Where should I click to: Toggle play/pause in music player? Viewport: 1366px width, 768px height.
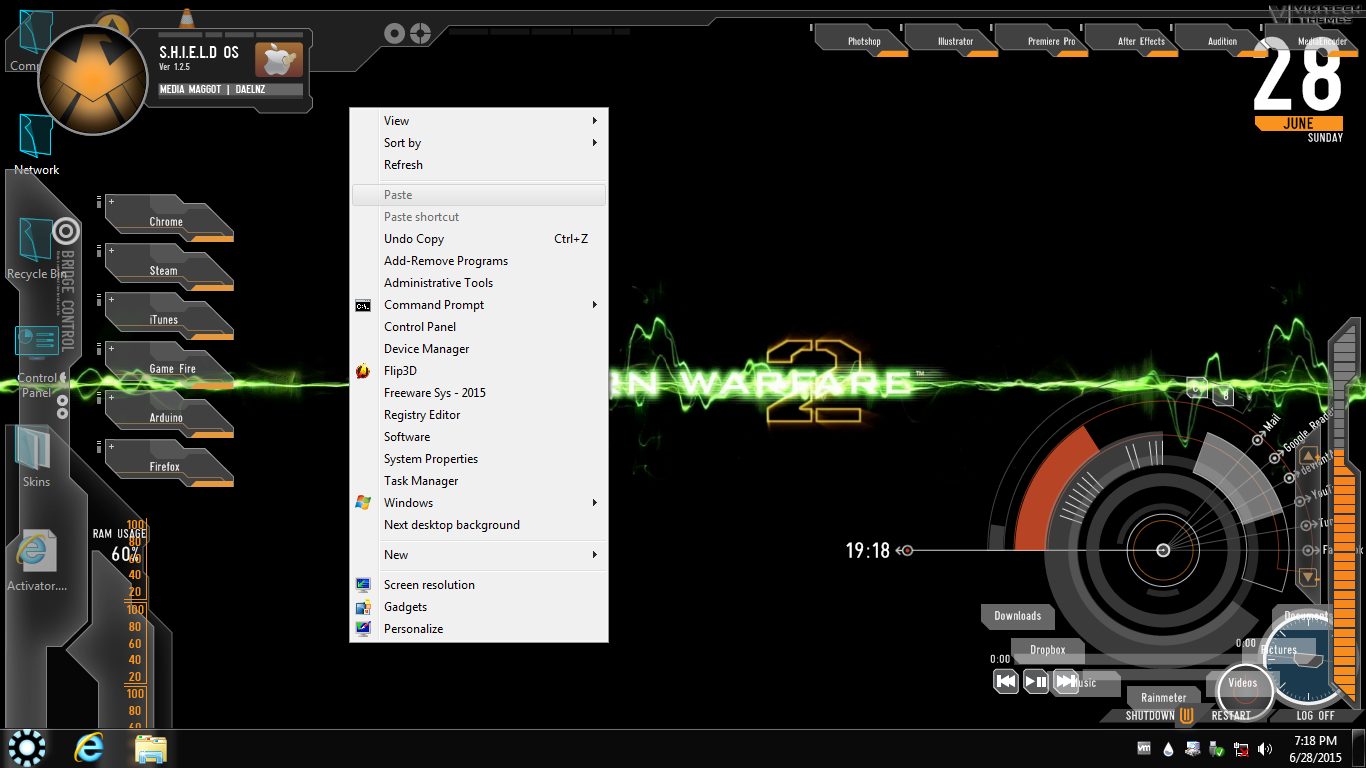point(1036,682)
